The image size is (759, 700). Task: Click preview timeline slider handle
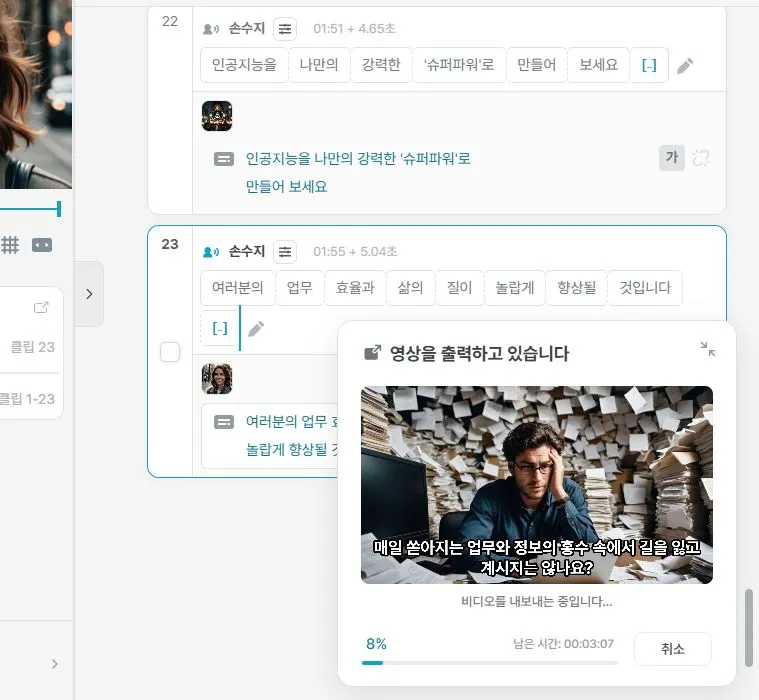pos(59,209)
